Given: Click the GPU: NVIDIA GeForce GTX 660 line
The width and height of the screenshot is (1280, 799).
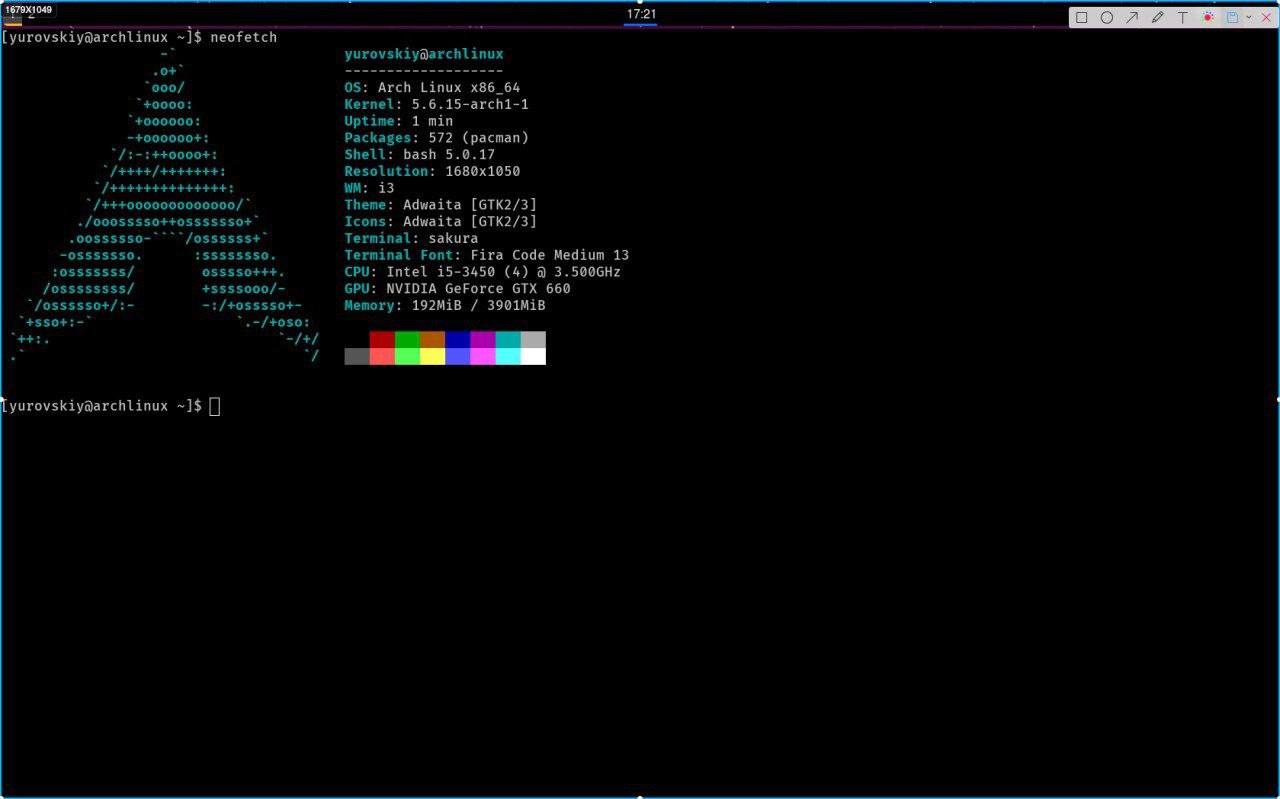Looking at the screenshot, I should click(457, 289).
